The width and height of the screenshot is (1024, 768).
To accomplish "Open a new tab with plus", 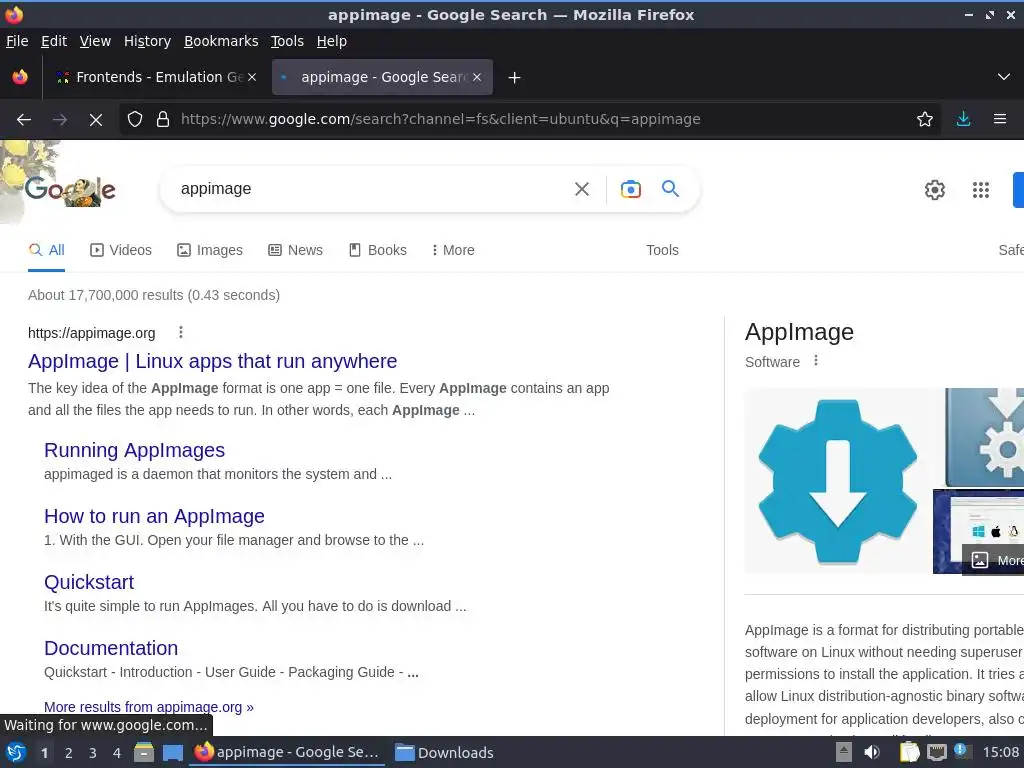I will tap(515, 78).
